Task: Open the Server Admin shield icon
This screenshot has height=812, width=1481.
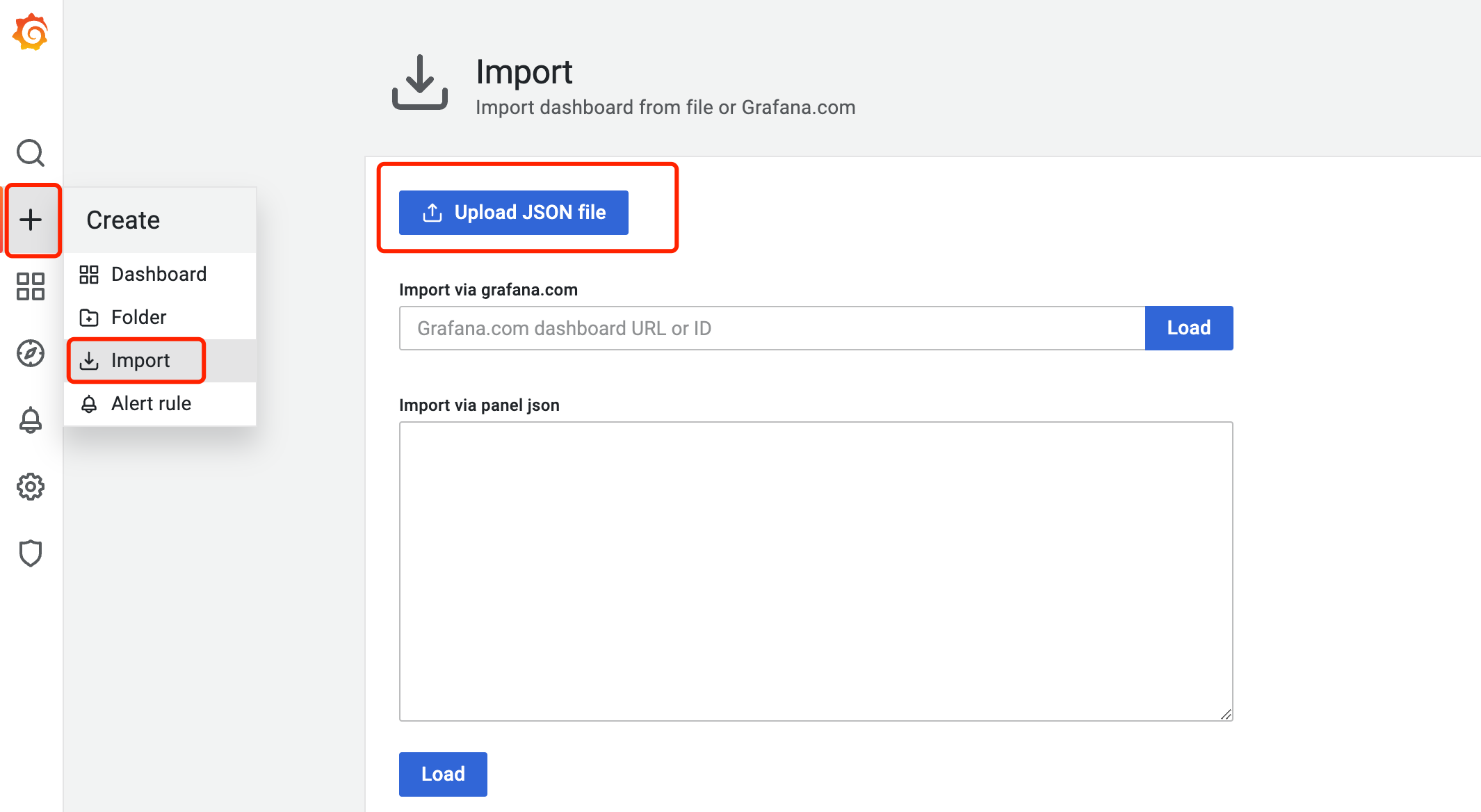Action: point(31,553)
